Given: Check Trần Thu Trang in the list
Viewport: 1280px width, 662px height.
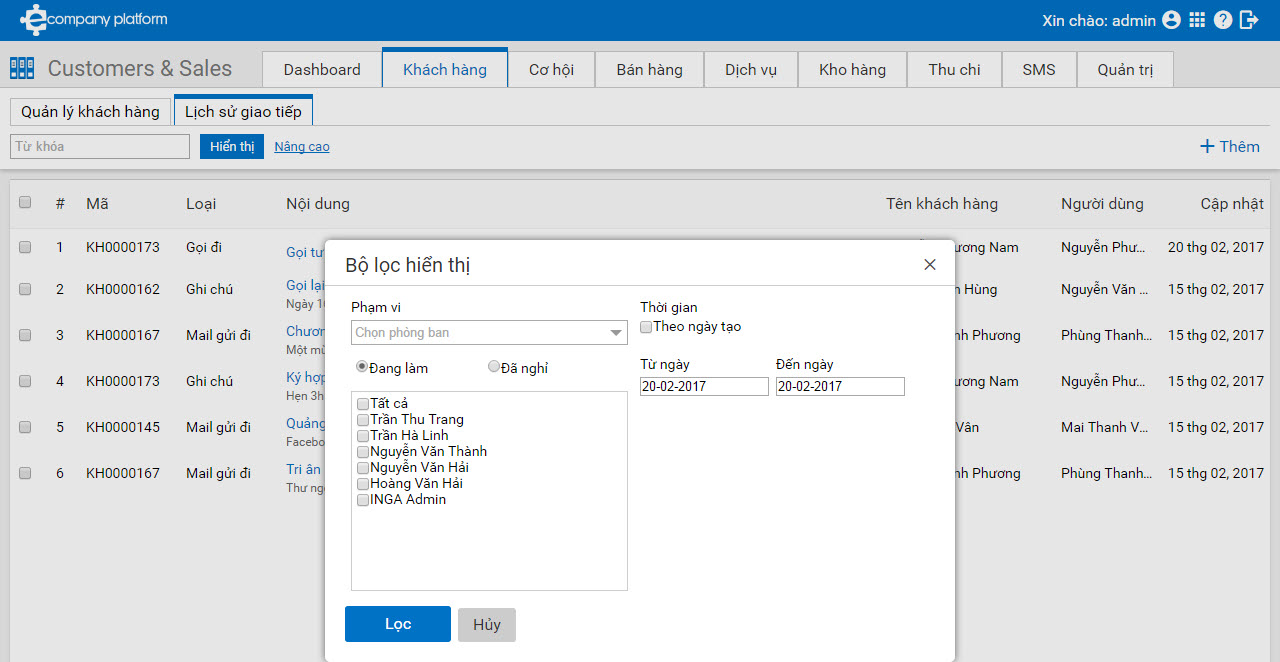Looking at the screenshot, I should (x=363, y=420).
